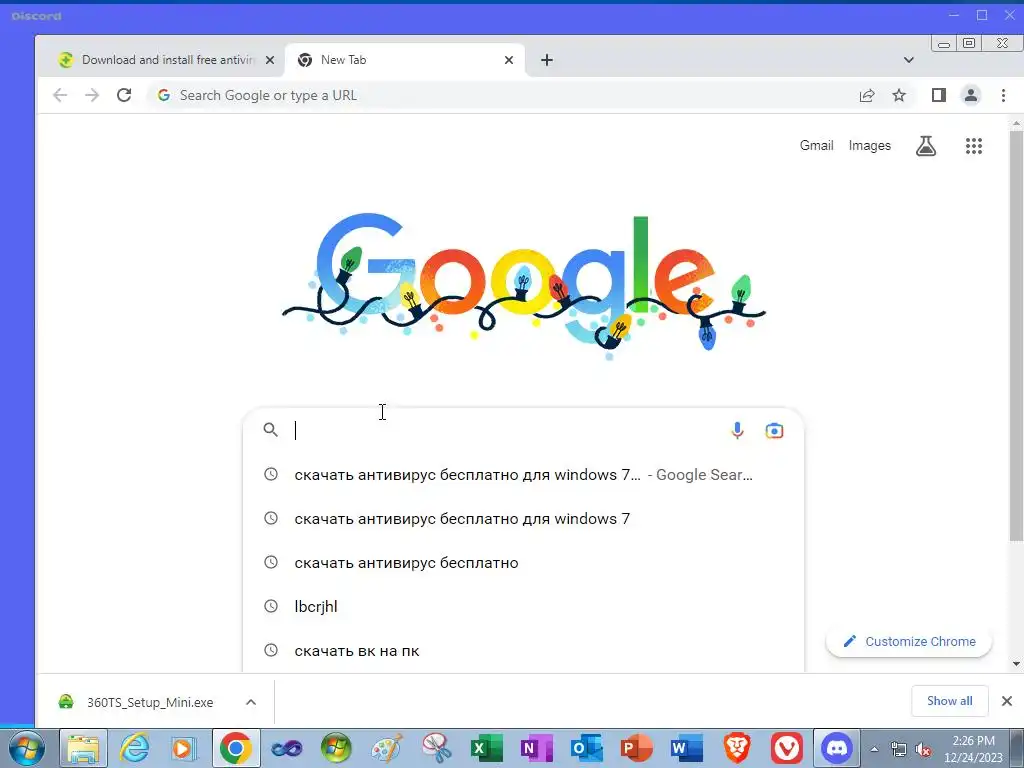Switch to Discord via the taskbar

pos(837,748)
